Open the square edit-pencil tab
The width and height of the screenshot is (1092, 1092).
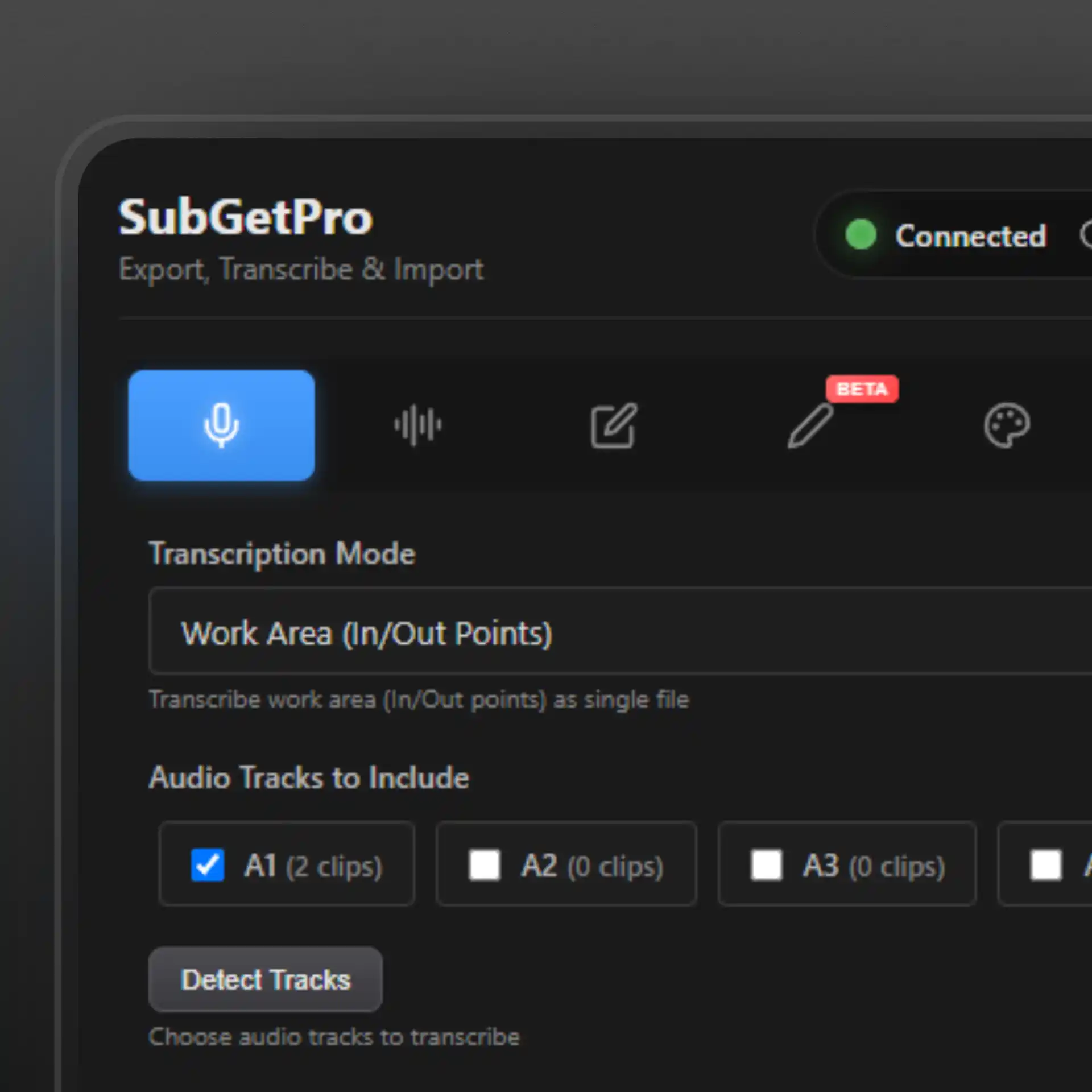(x=614, y=425)
